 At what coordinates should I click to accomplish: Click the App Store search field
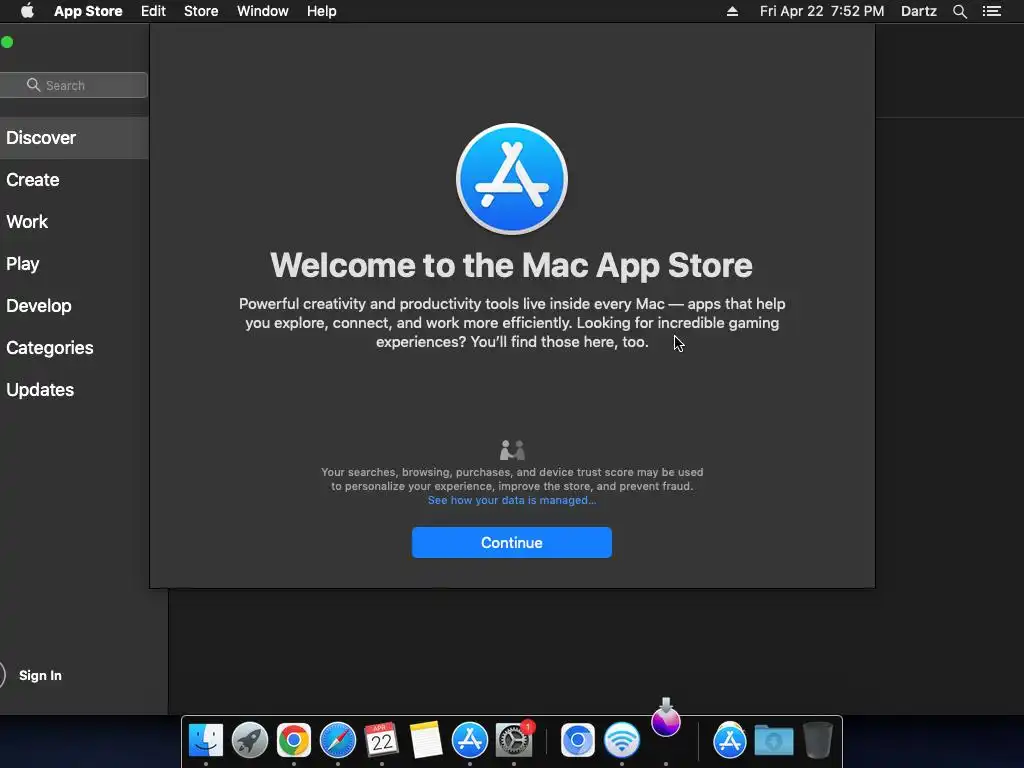pyautogui.click(x=73, y=85)
